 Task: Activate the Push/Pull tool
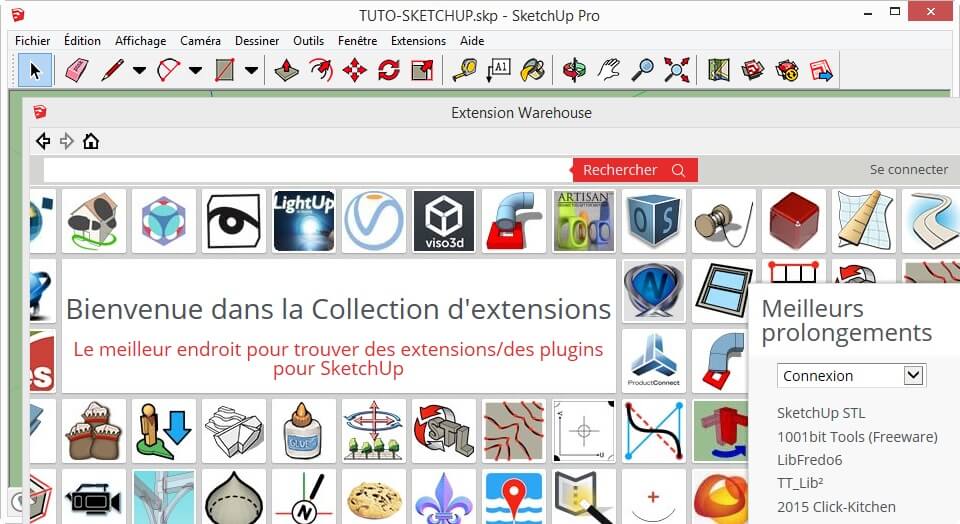[x=286, y=70]
